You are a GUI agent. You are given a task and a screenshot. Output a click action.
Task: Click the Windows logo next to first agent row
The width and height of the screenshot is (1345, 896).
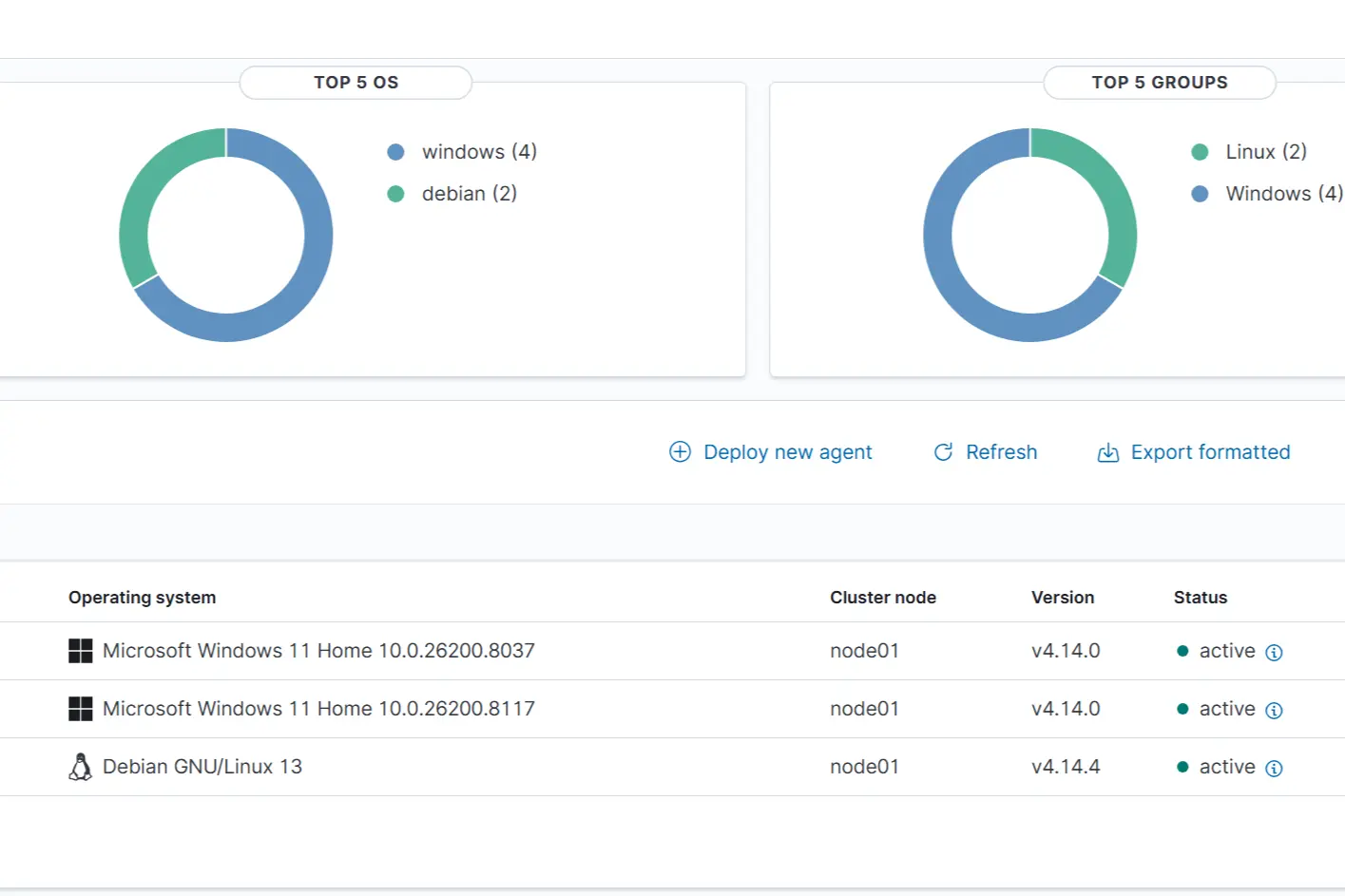[80, 651]
